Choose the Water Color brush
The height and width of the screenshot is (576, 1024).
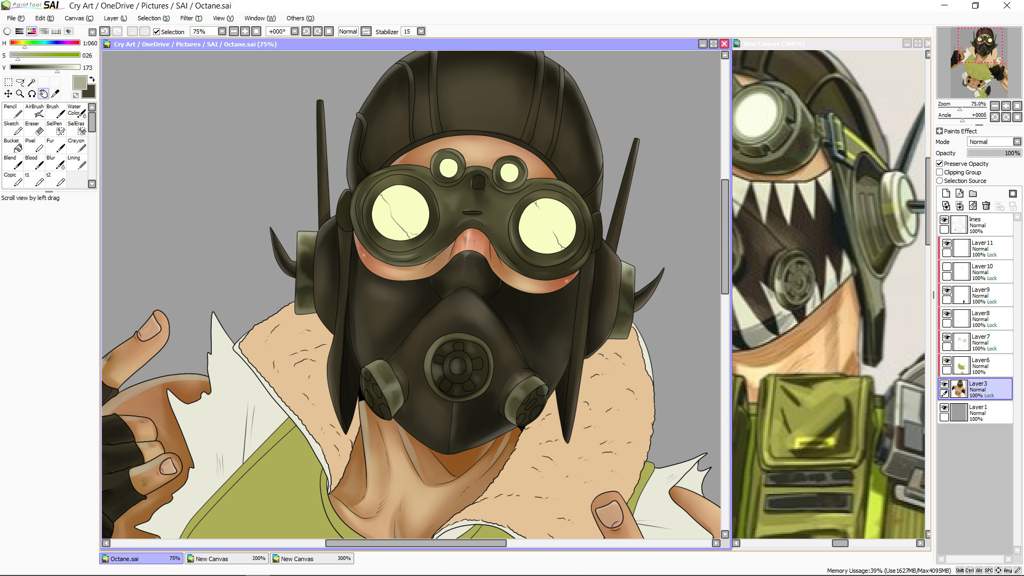point(76,111)
